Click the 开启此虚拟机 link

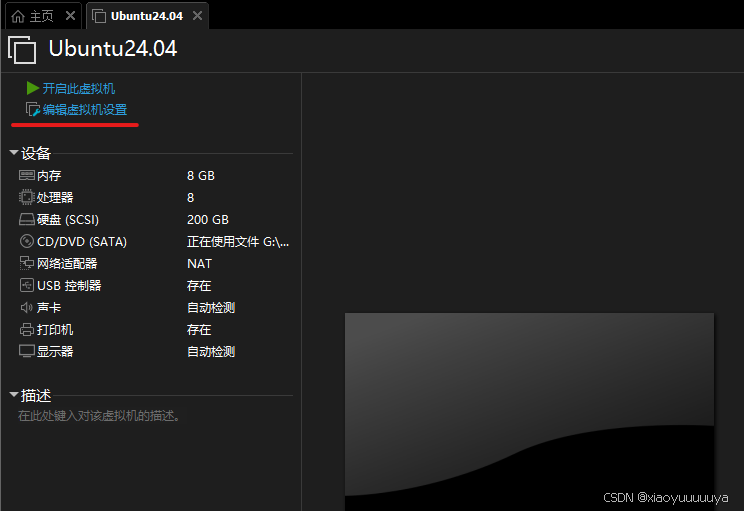pyautogui.click(x=79, y=88)
